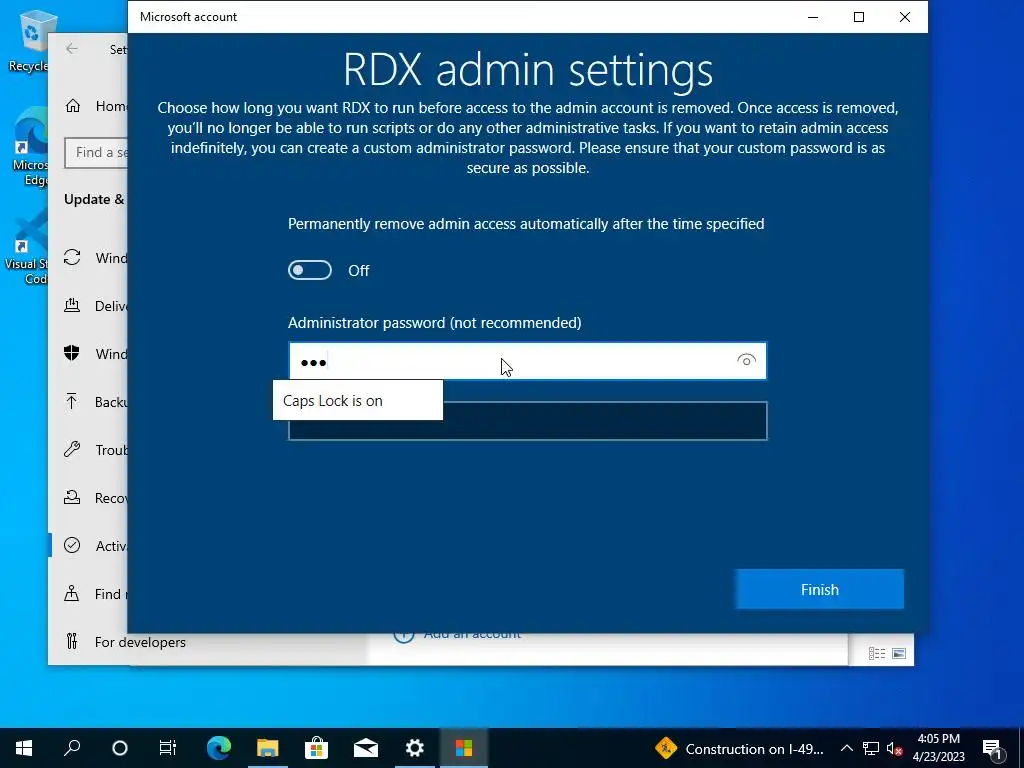1024x768 pixels.
Task: Open notification center icon
Action: coord(992,748)
